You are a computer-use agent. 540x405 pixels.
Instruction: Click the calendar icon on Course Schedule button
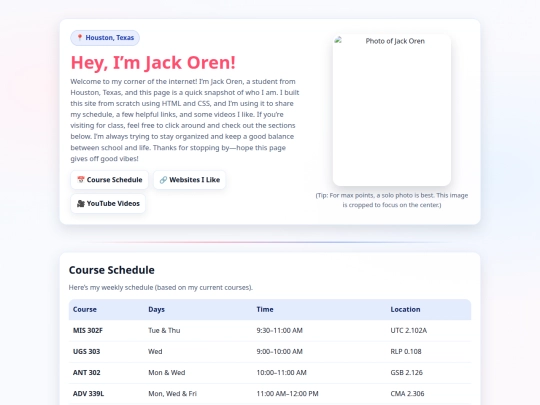click(x=81, y=180)
